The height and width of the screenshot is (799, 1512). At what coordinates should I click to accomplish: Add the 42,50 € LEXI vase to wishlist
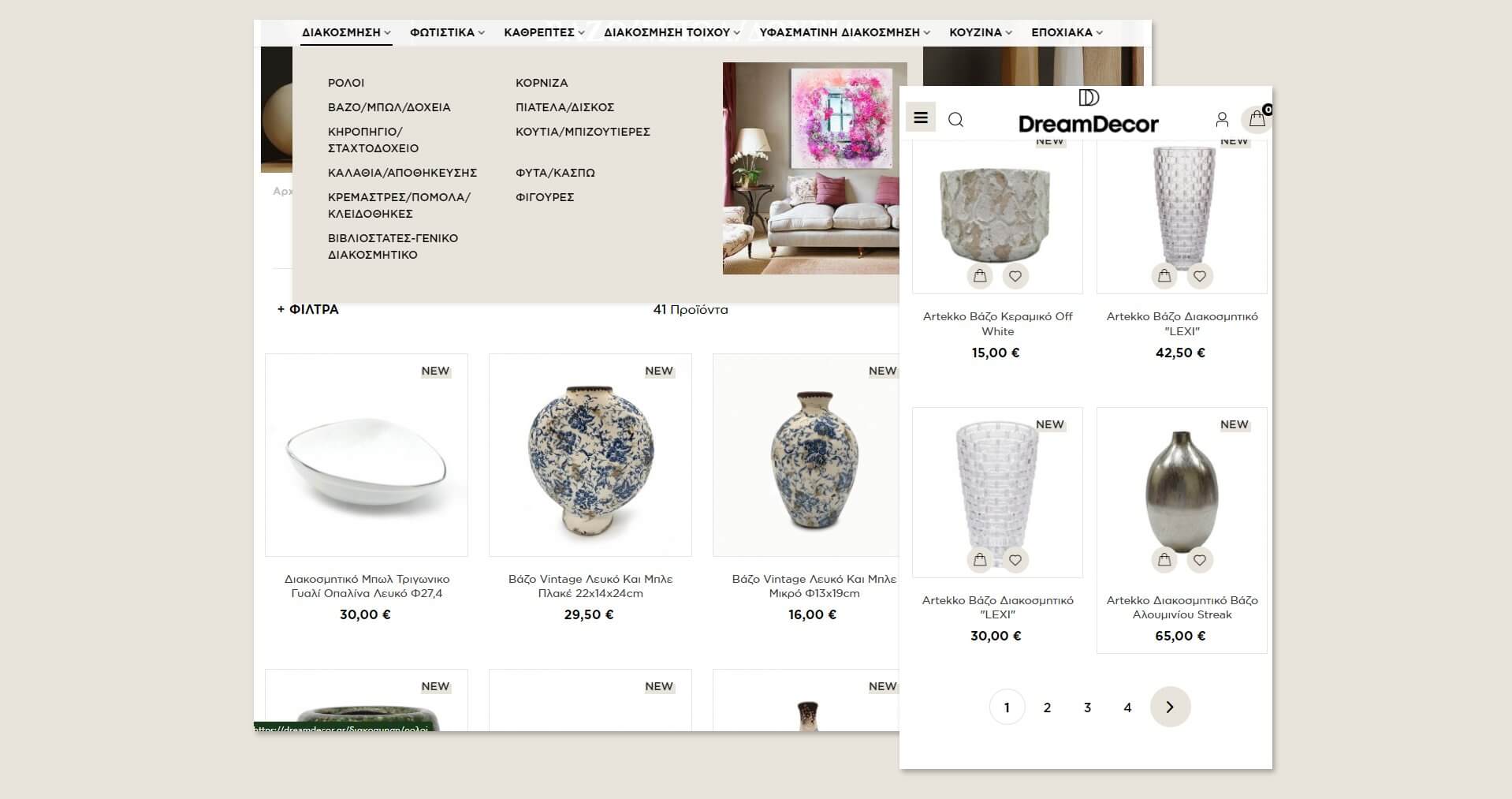tap(1199, 276)
